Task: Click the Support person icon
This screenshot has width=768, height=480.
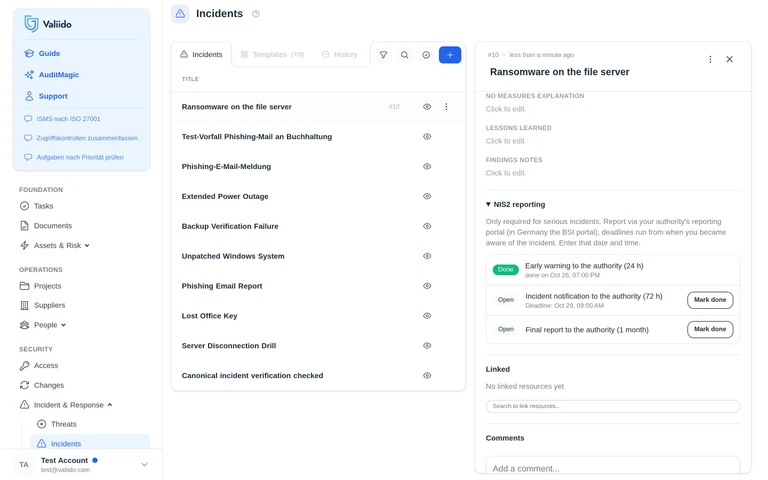Action: [x=29, y=96]
